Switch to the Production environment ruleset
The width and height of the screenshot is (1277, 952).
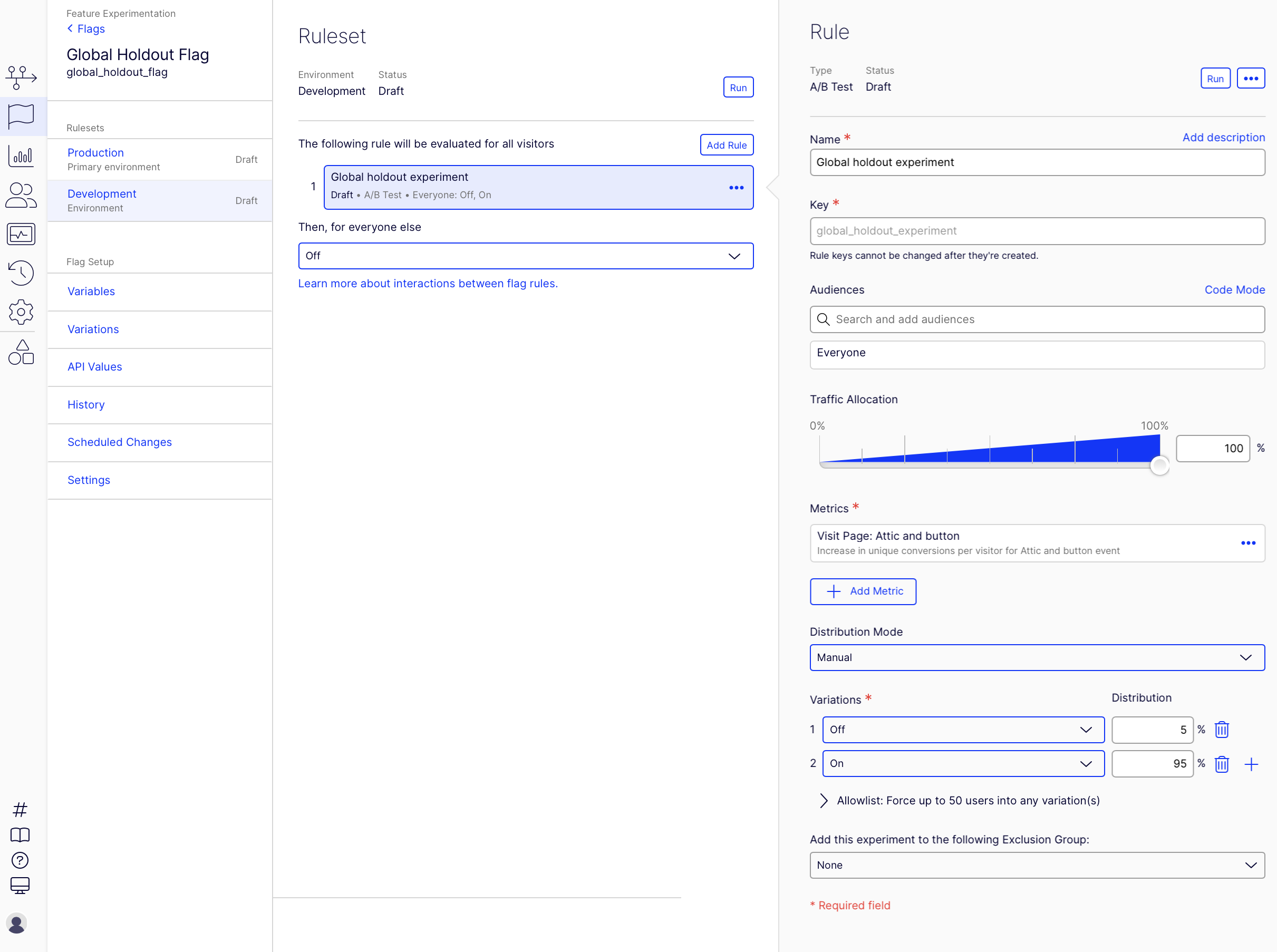coord(95,153)
